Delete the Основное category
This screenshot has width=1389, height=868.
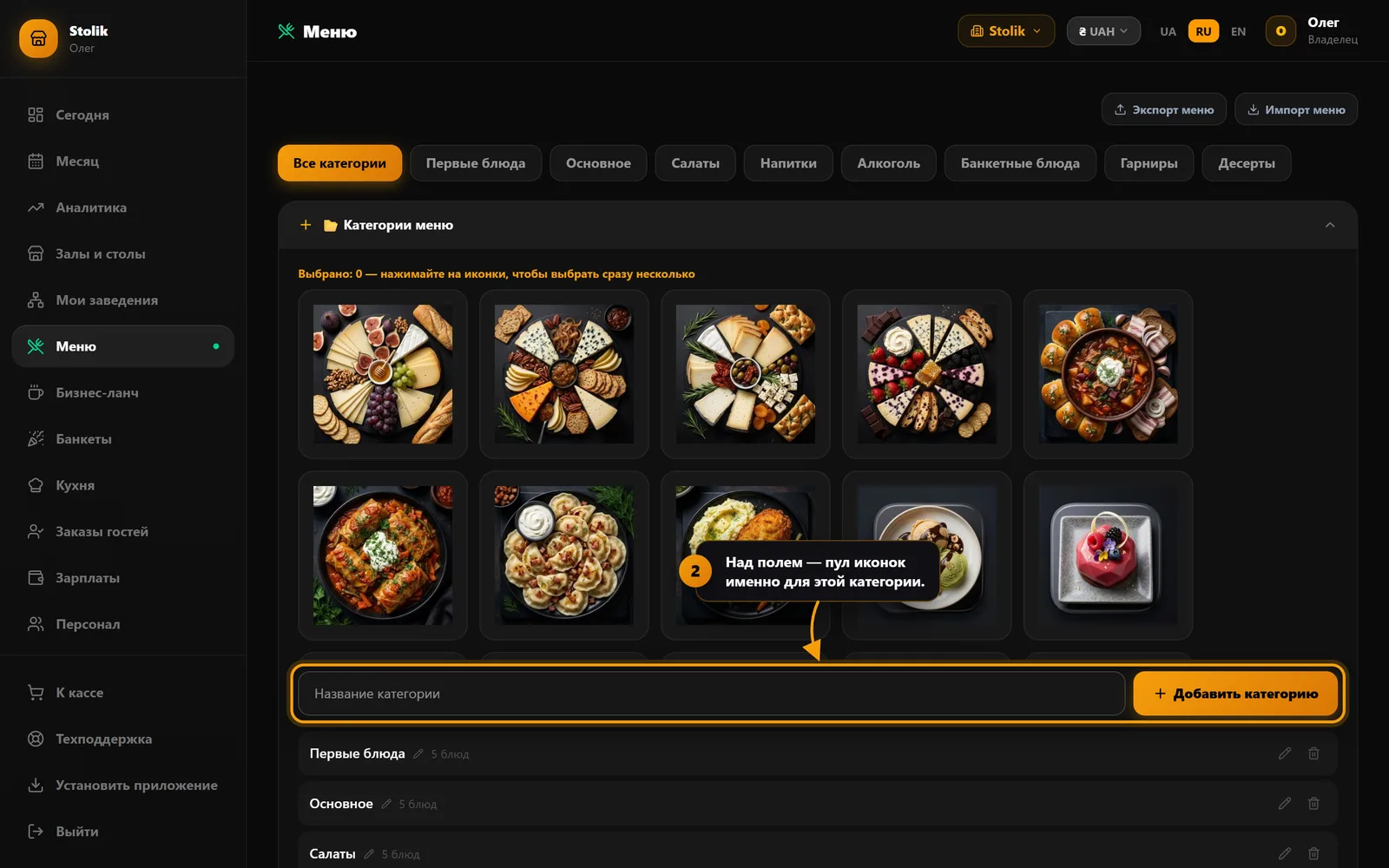click(1313, 804)
